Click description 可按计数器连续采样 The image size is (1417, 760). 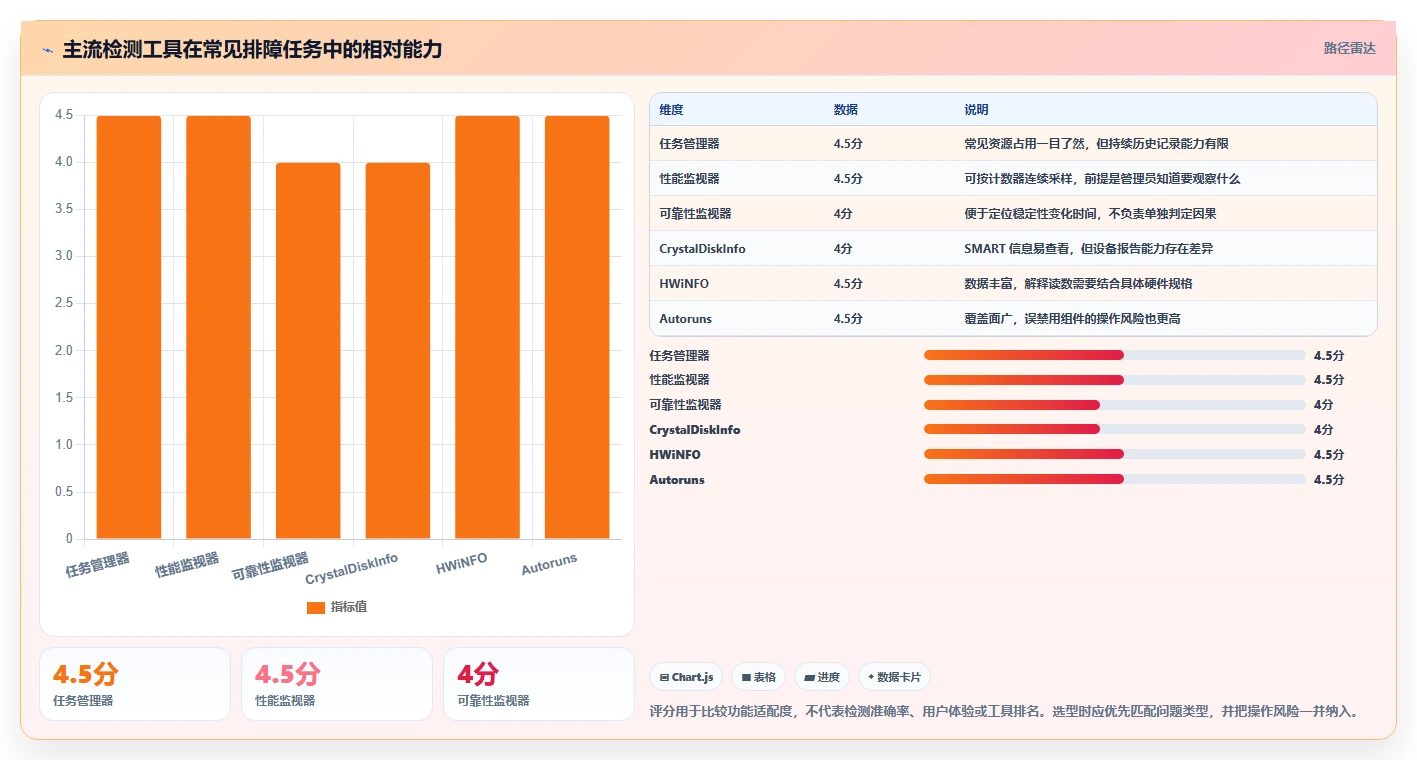point(1102,179)
